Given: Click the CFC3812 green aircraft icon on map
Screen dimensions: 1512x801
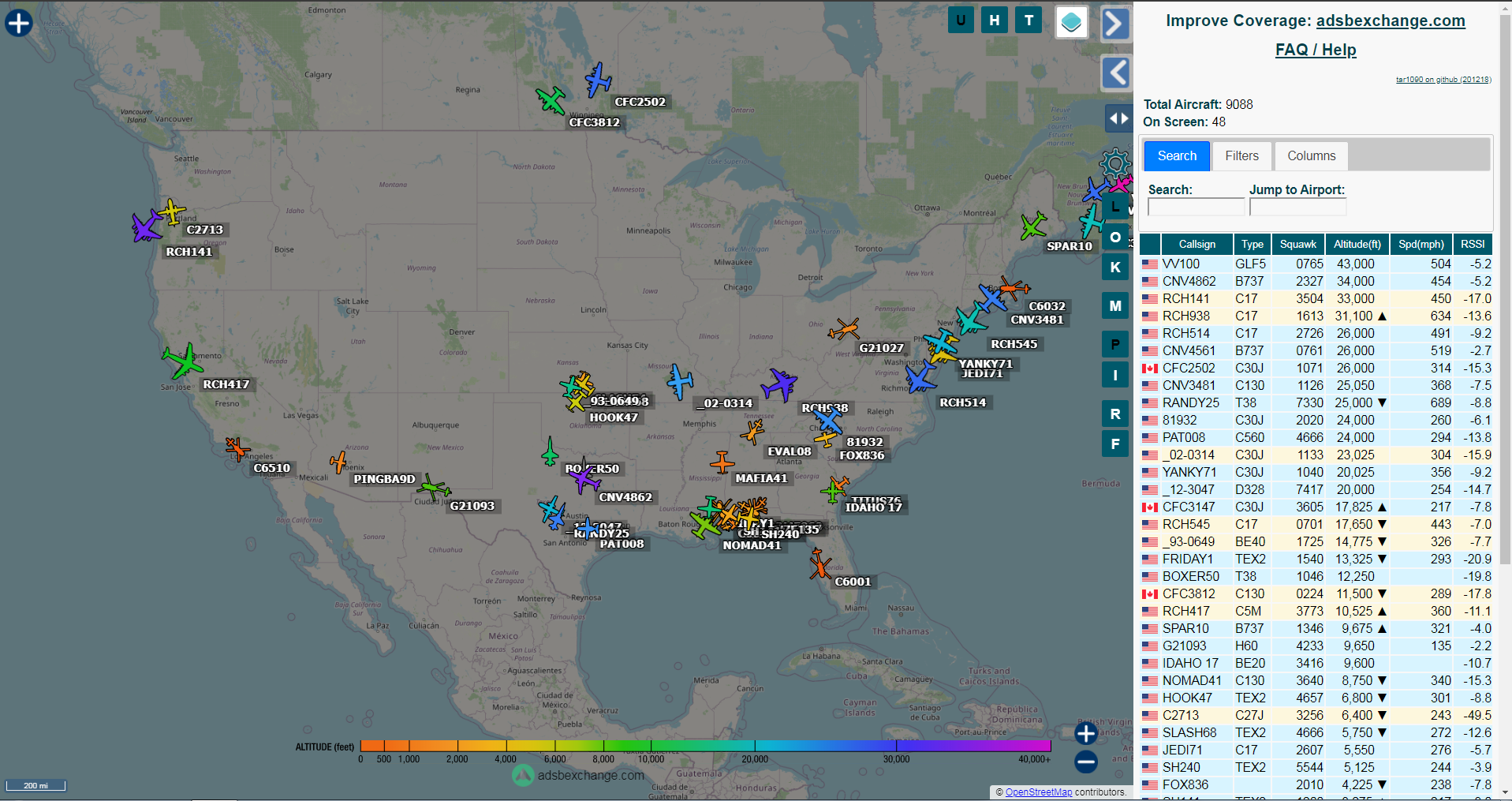Looking at the screenshot, I should (x=551, y=100).
